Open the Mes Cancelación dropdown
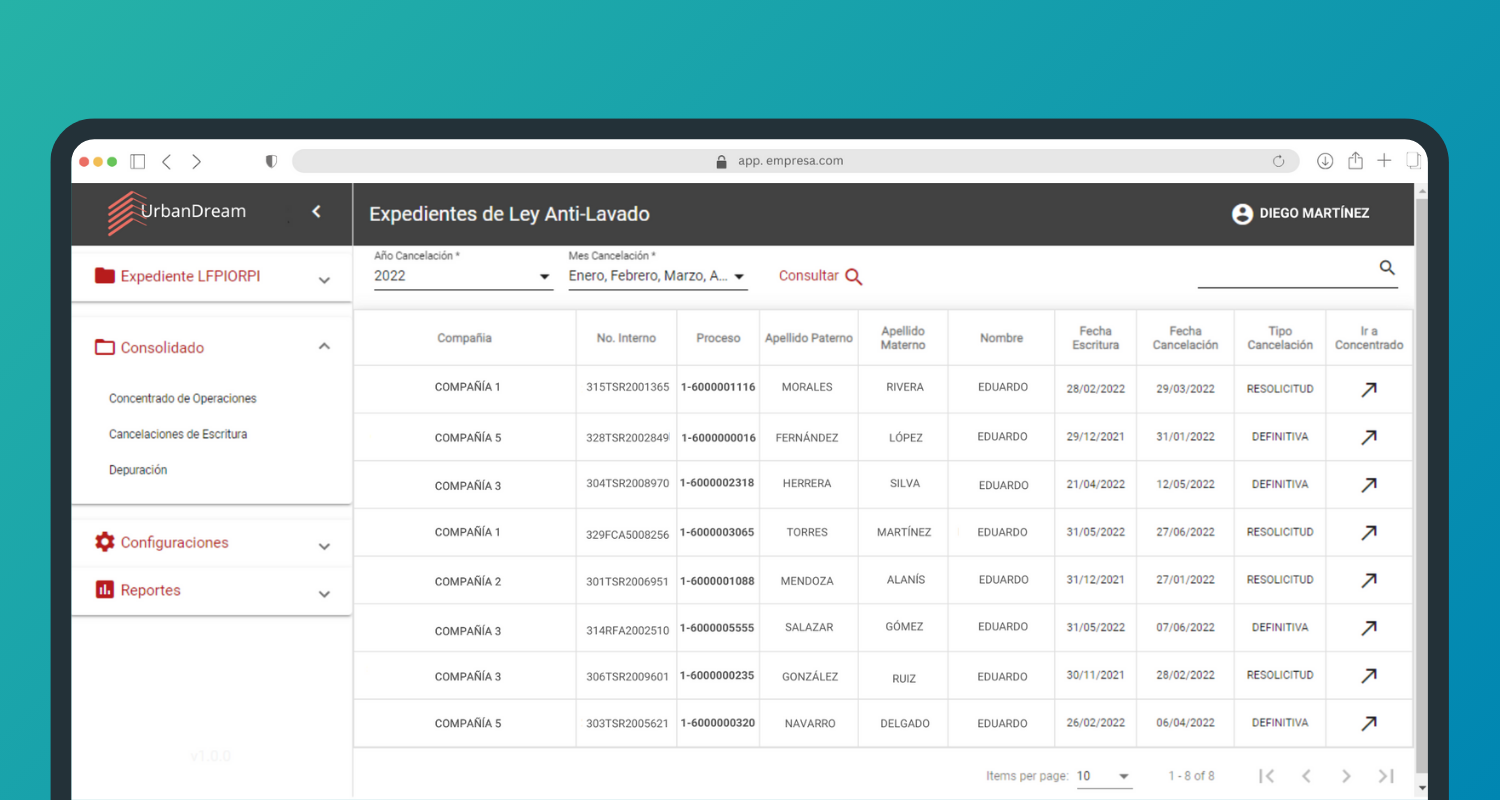1500x800 pixels. click(657, 276)
